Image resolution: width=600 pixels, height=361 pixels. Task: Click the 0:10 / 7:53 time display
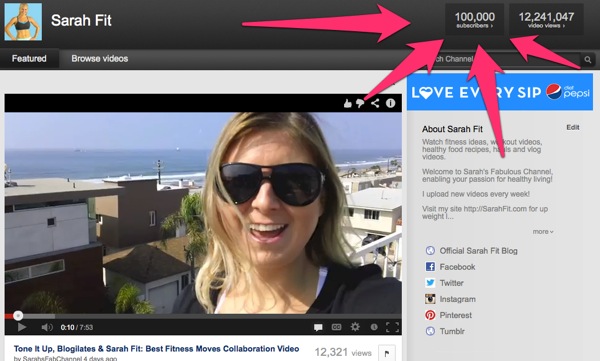pyautogui.click(x=77, y=327)
